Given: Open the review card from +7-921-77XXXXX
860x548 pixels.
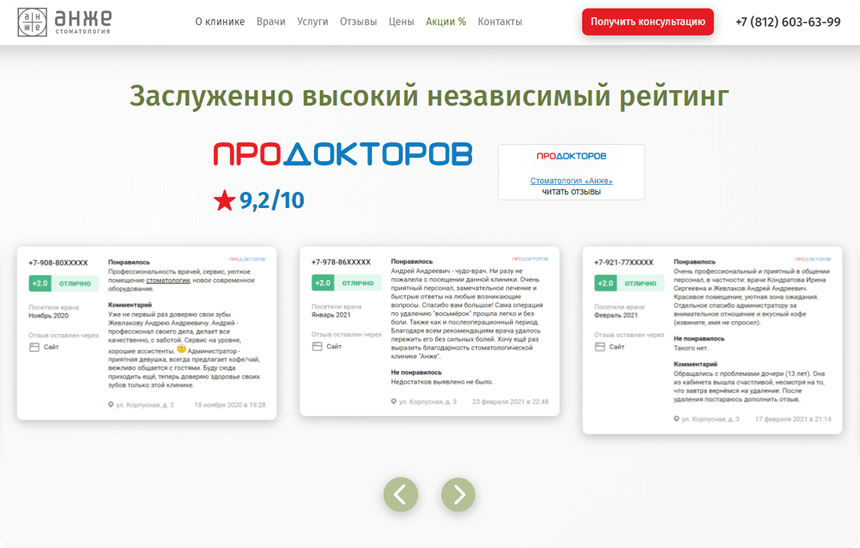Looking at the screenshot, I should pyautogui.click(x=712, y=340).
